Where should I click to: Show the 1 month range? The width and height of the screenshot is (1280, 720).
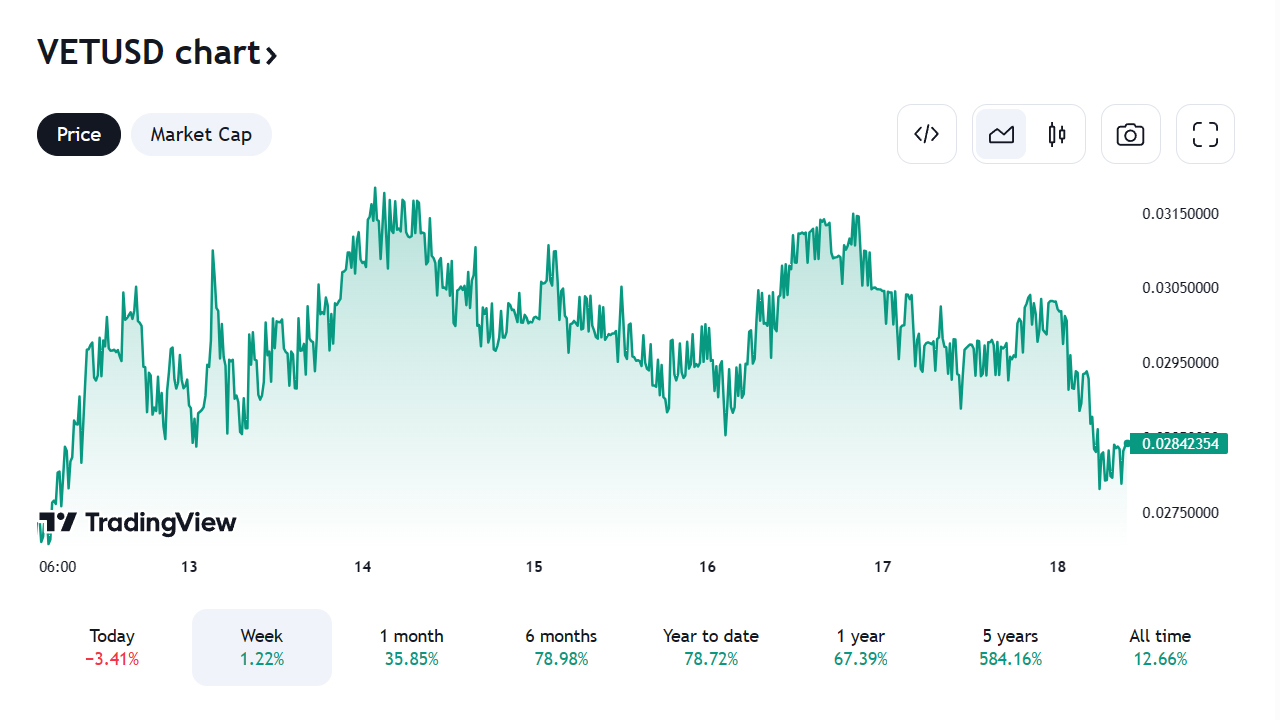(x=411, y=647)
